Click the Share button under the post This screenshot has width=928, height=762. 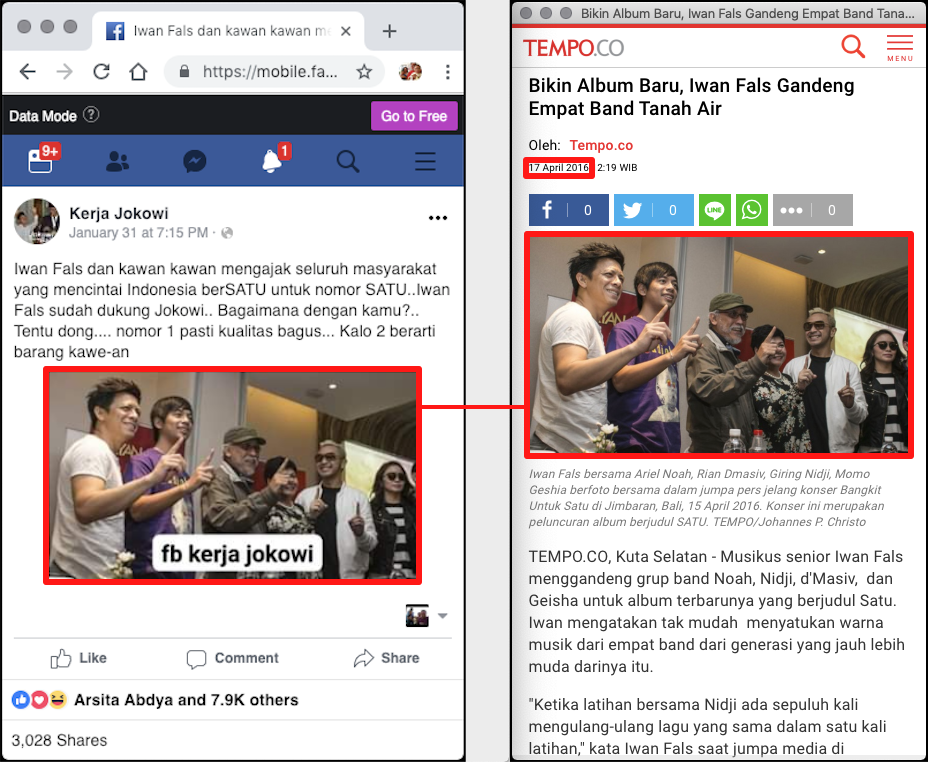point(386,658)
